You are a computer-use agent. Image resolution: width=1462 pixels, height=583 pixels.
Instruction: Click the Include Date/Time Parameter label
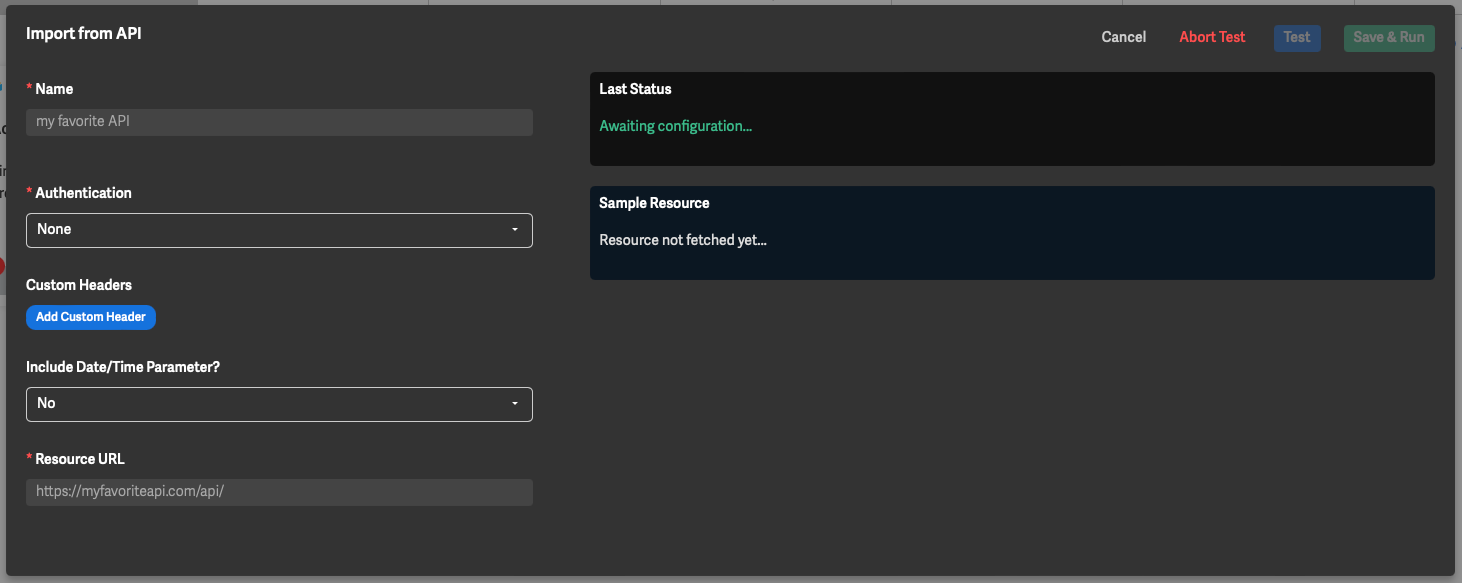coord(123,367)
